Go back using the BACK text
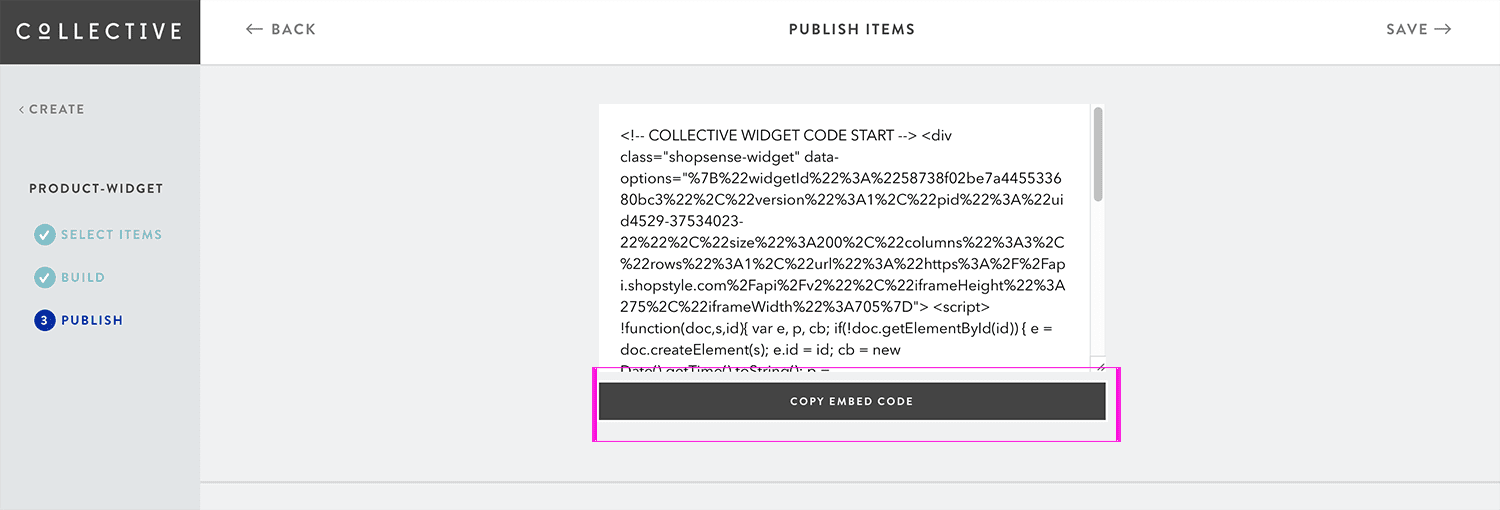This screenshot has width=1500, height=510. 294,29
